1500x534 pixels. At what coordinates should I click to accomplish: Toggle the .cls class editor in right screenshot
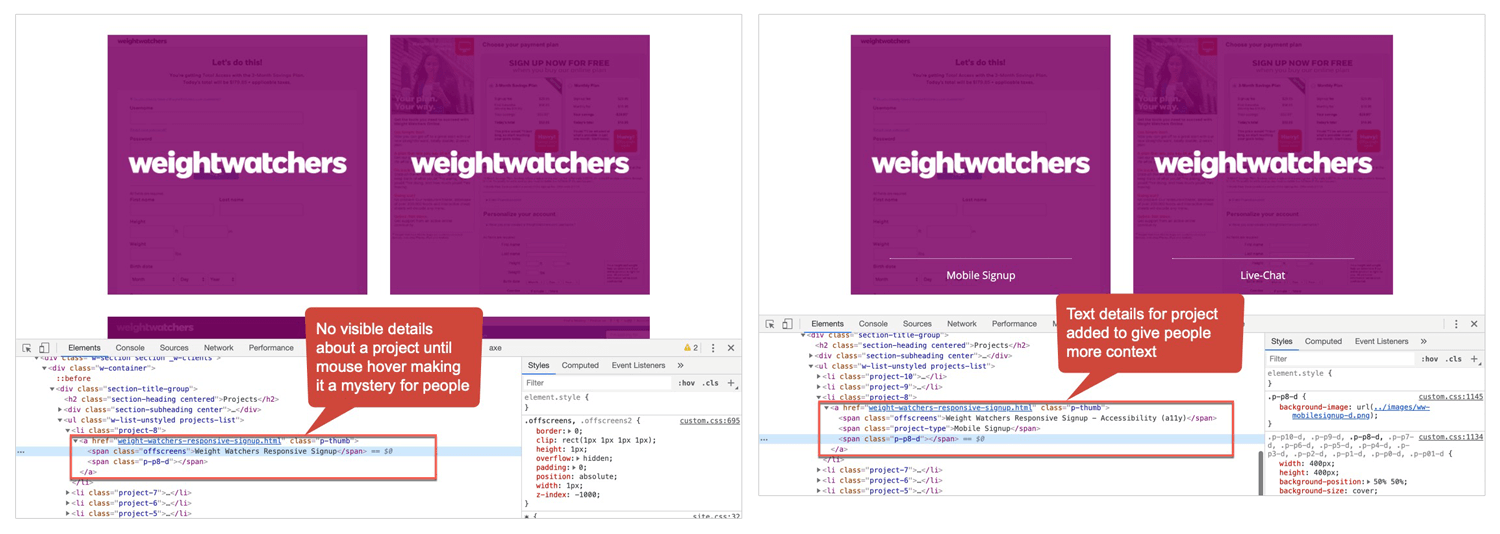pyautogui.click(x=1453, y=359)
